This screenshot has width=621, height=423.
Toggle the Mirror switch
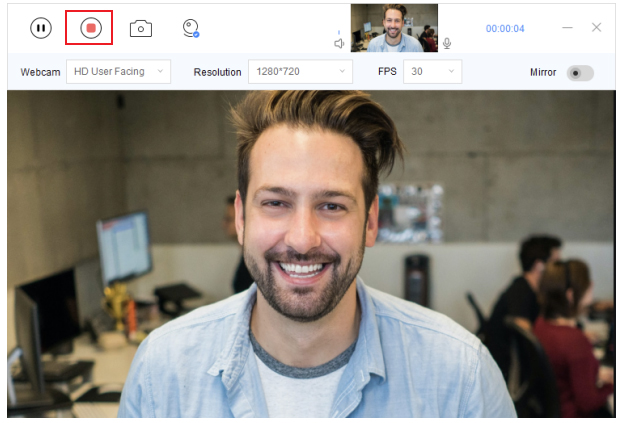coord(580,73)
